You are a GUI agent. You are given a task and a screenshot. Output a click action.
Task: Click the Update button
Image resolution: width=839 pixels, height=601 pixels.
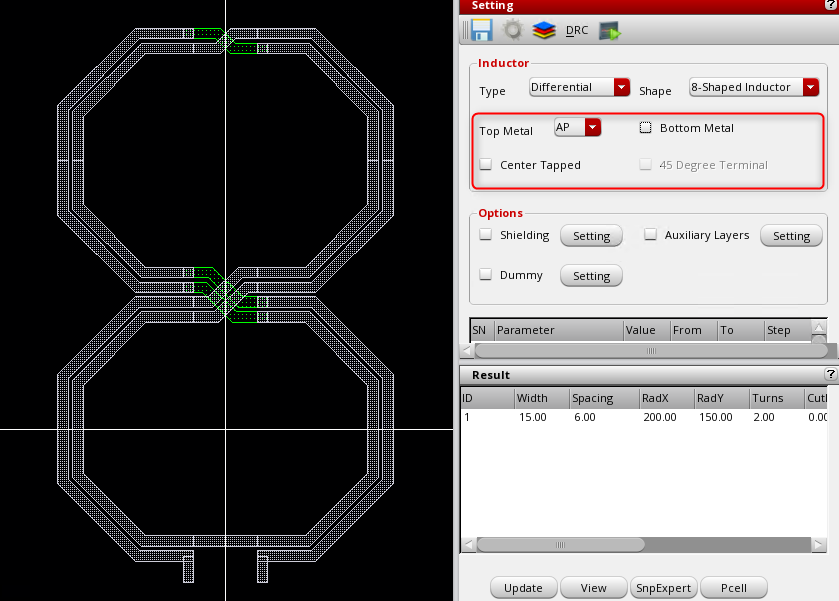coord(523,588)
